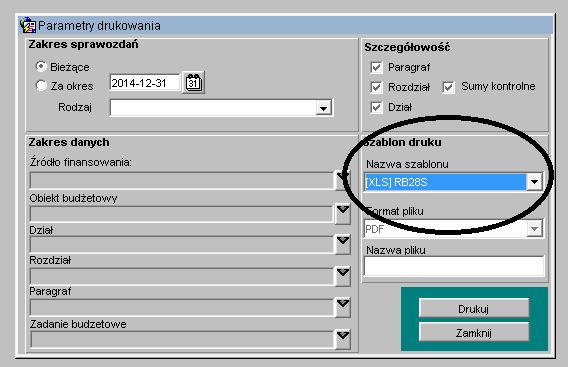The image size is (568, 367).
Task: Expand the Rozdział dropdown arrow in Zakres danych
Action: click(343, 276)
